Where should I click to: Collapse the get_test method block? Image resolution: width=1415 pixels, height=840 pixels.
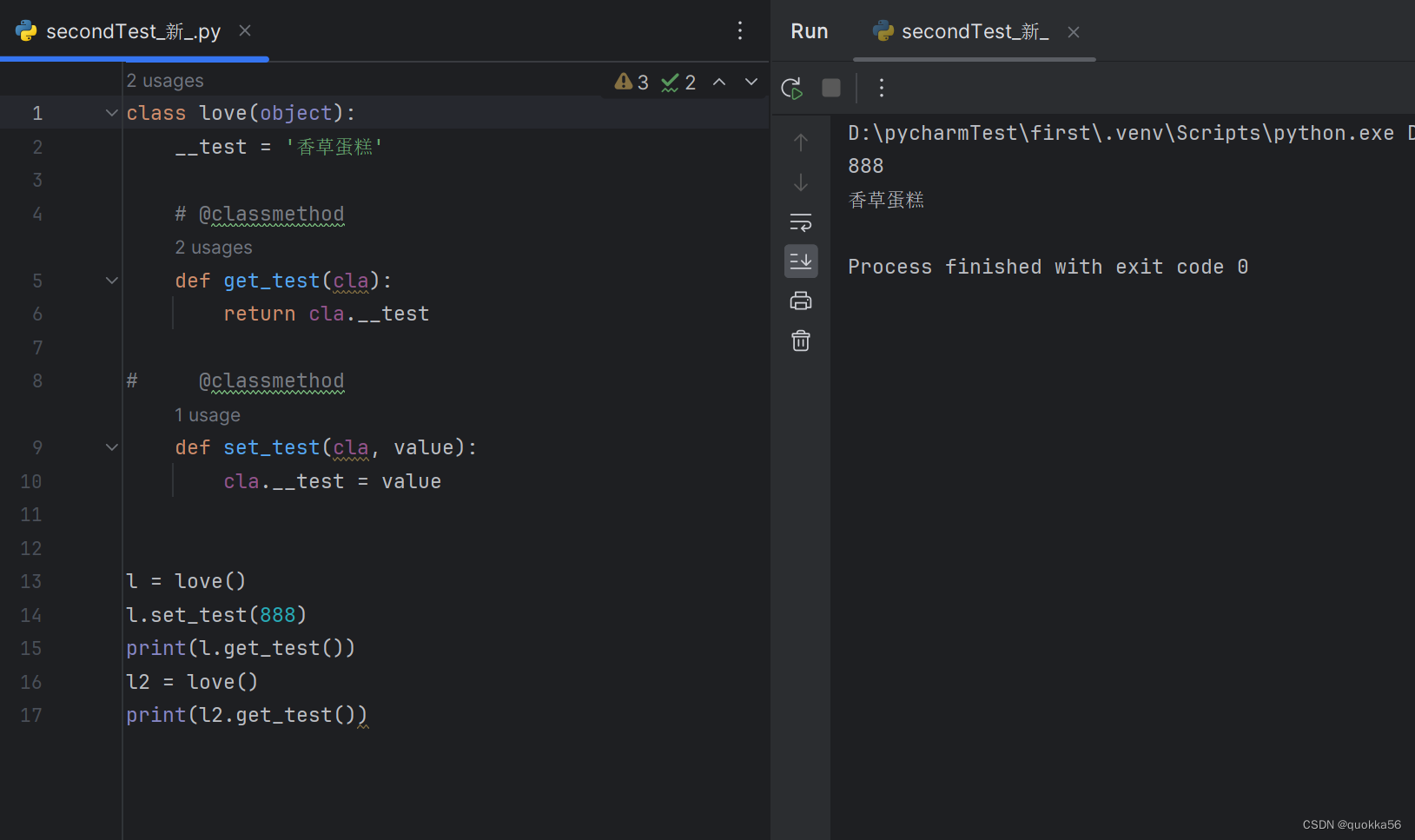click(x=112, y=281)
